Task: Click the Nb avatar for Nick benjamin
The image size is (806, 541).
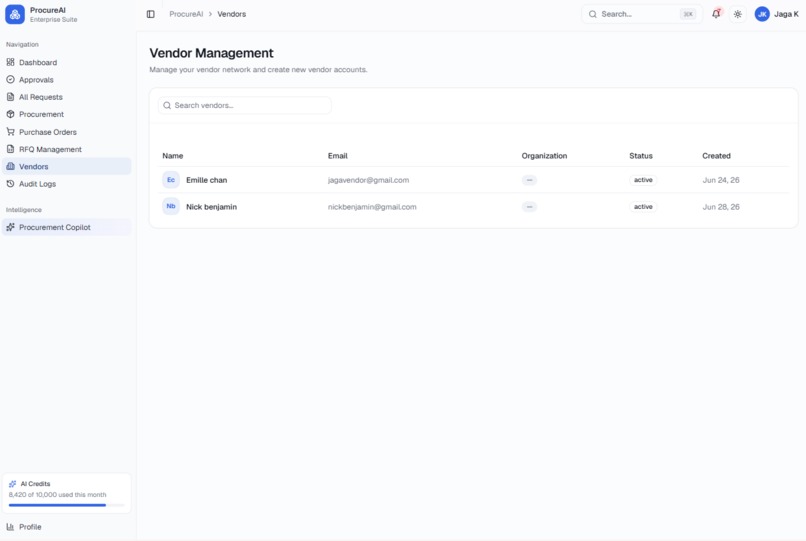Action: pyautogui.click(x=171, y=206)
